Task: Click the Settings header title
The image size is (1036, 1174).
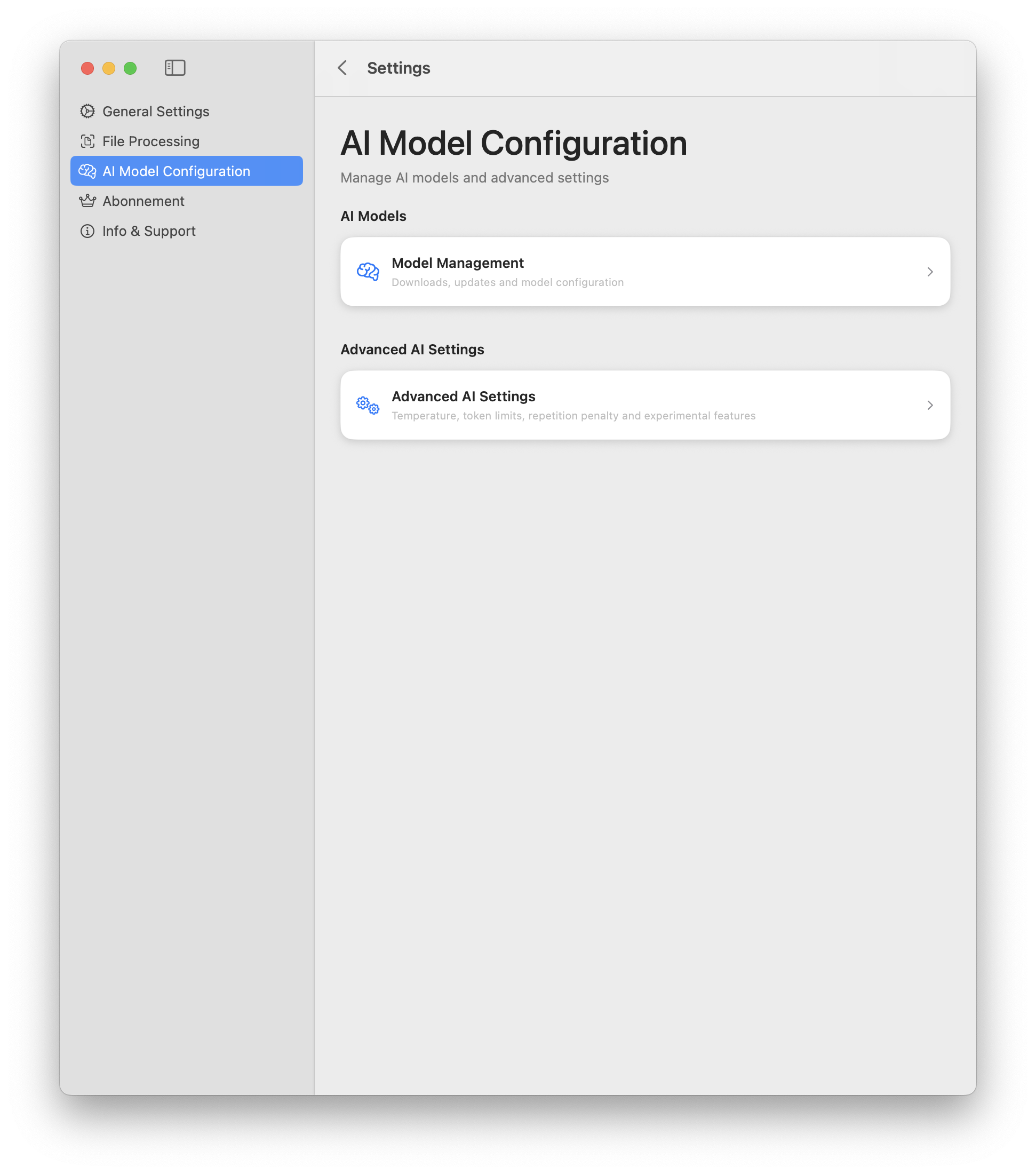Action: tap(398, 68)
